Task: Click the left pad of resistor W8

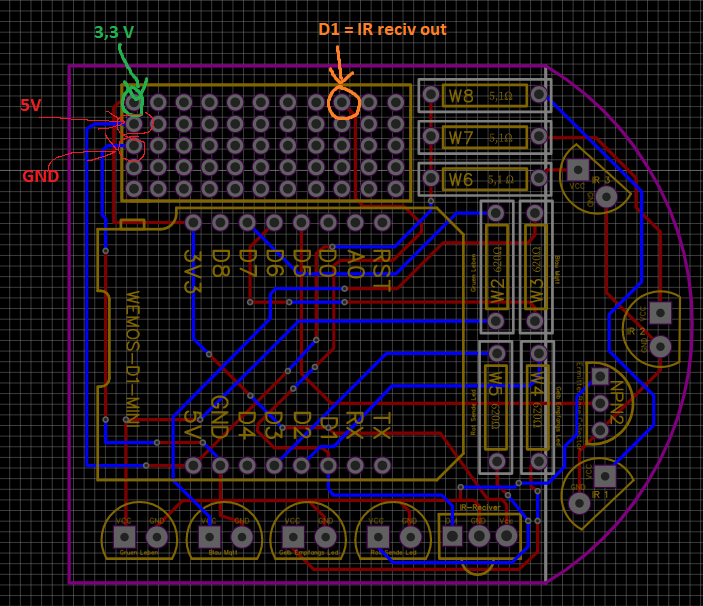Action: [431, 94]
